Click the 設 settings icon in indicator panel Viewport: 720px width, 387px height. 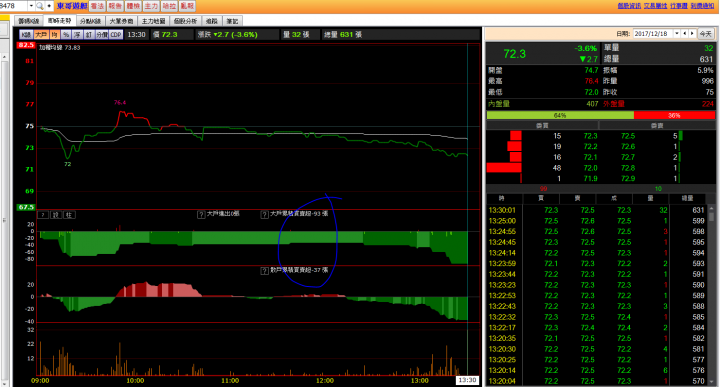coord(56,215)
